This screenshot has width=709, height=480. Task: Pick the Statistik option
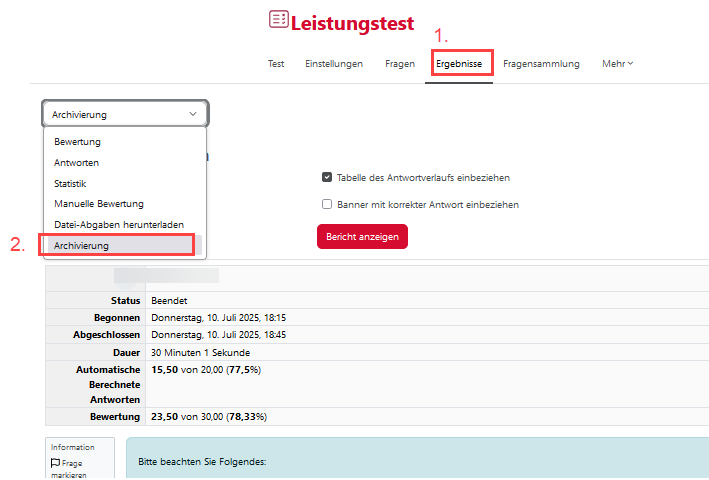click(70, 183)
